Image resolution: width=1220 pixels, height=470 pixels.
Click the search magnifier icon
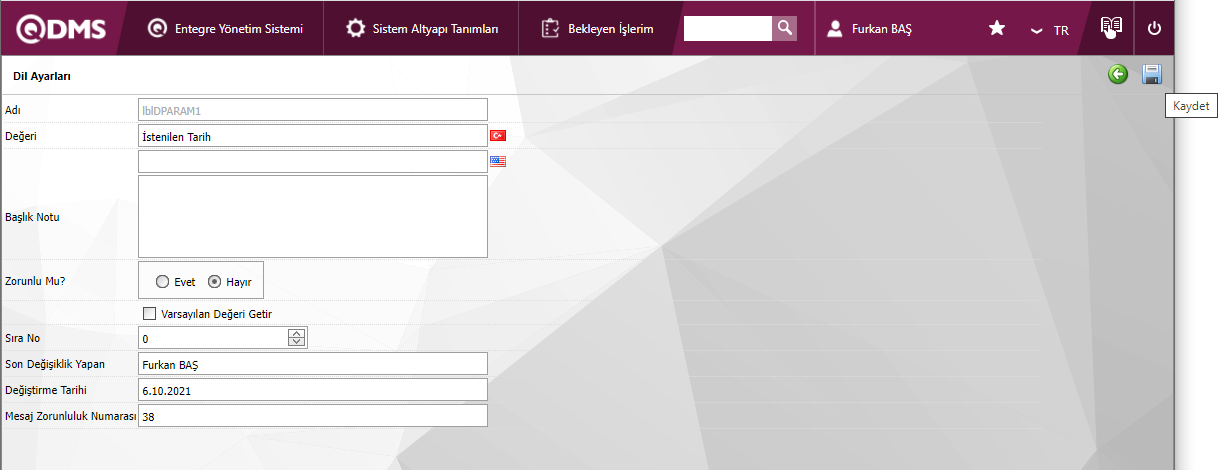click(x=785, y=28)
